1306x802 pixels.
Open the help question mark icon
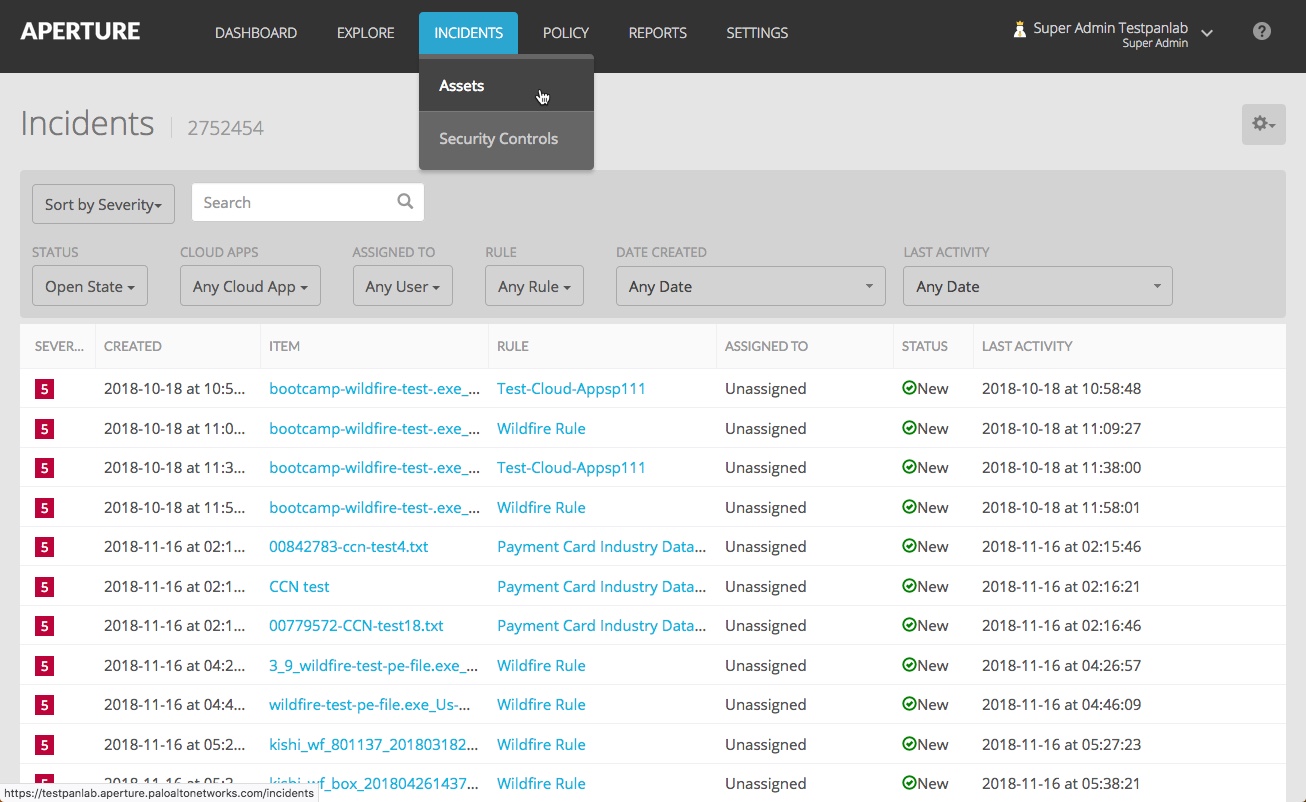coord(1261,31)
